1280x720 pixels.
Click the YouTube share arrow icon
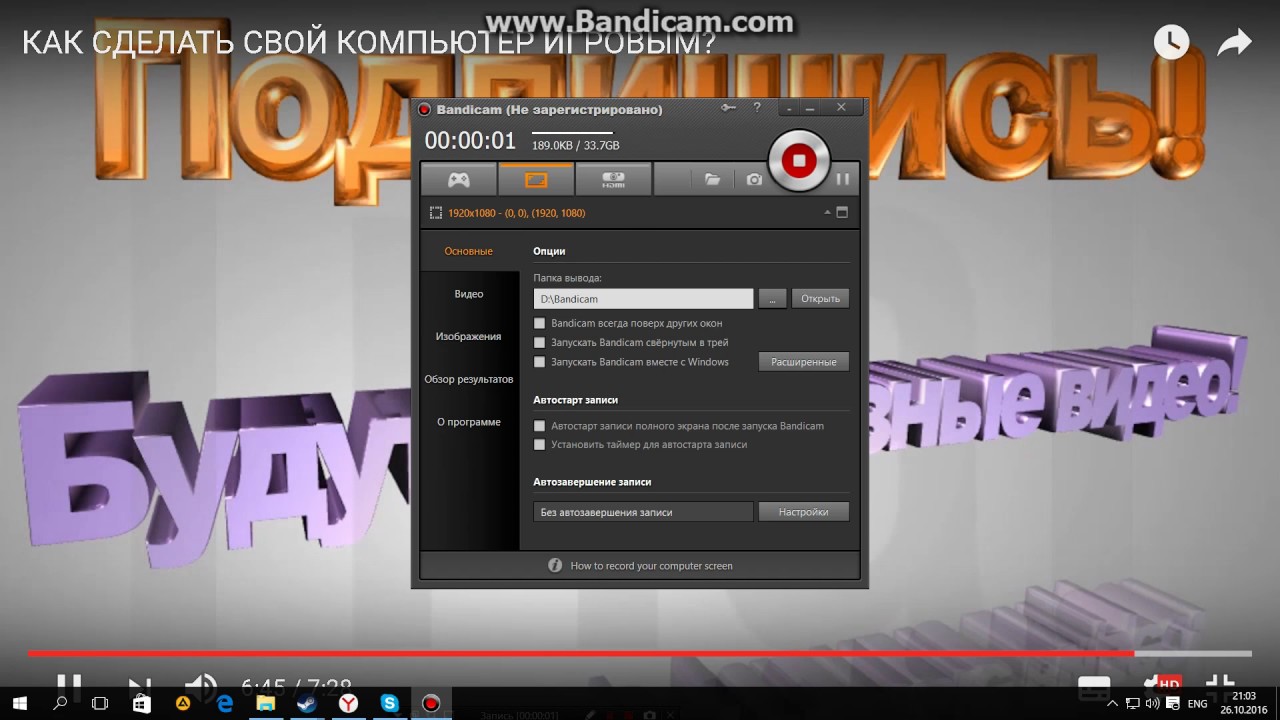tap(1235, 42)
